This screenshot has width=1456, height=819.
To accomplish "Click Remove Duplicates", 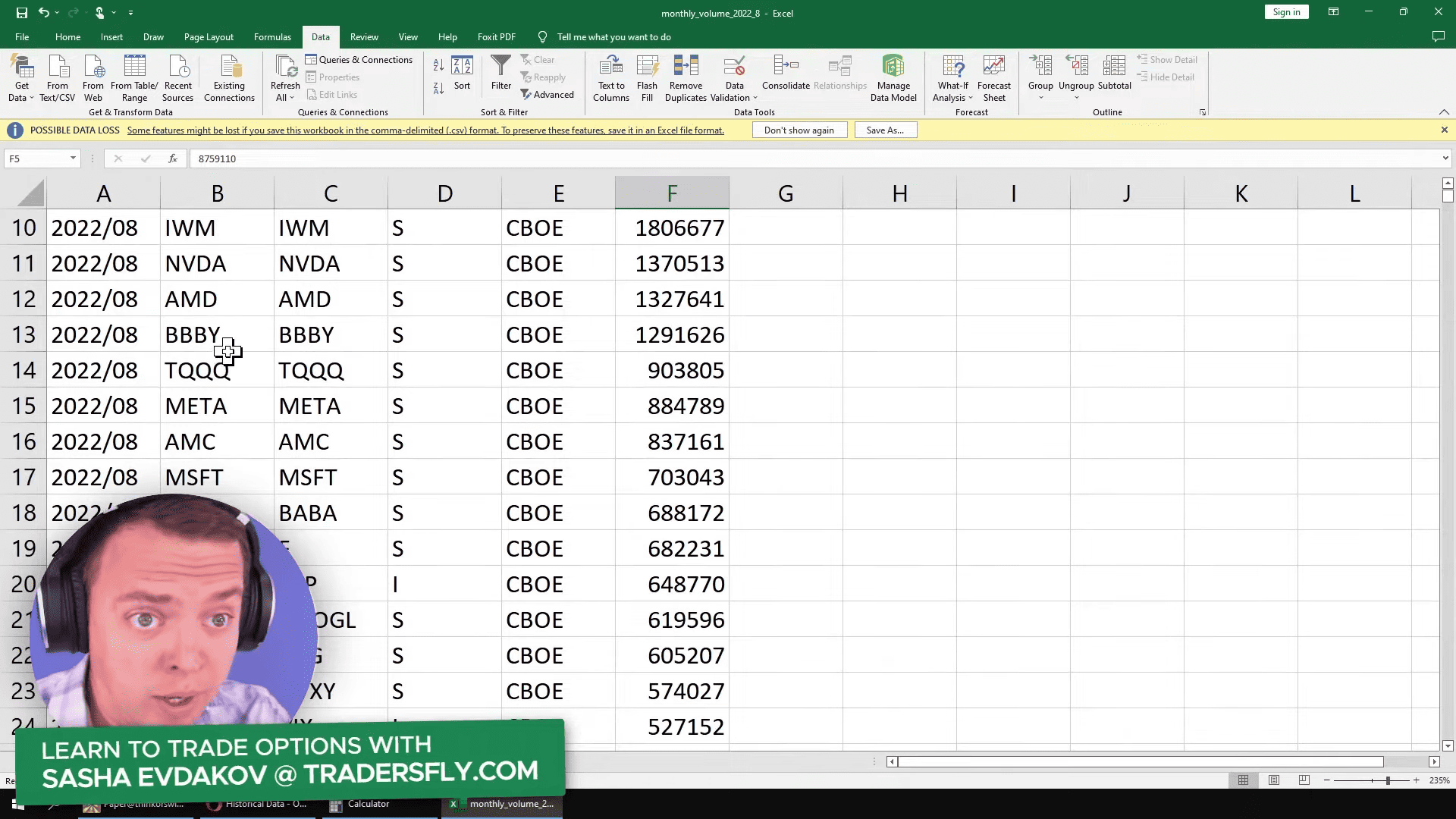I will pyautogui.click(x=686, y=78).
